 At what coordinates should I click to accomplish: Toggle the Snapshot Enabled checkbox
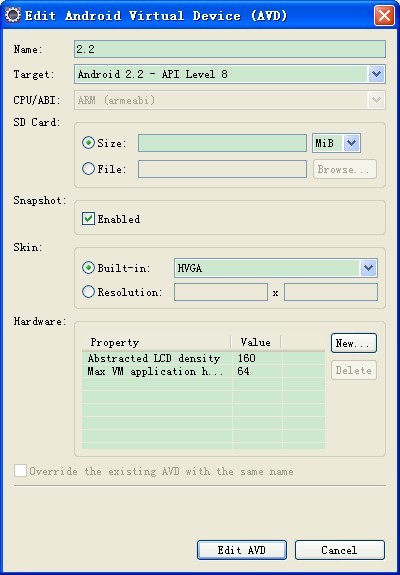coord(88,219)
